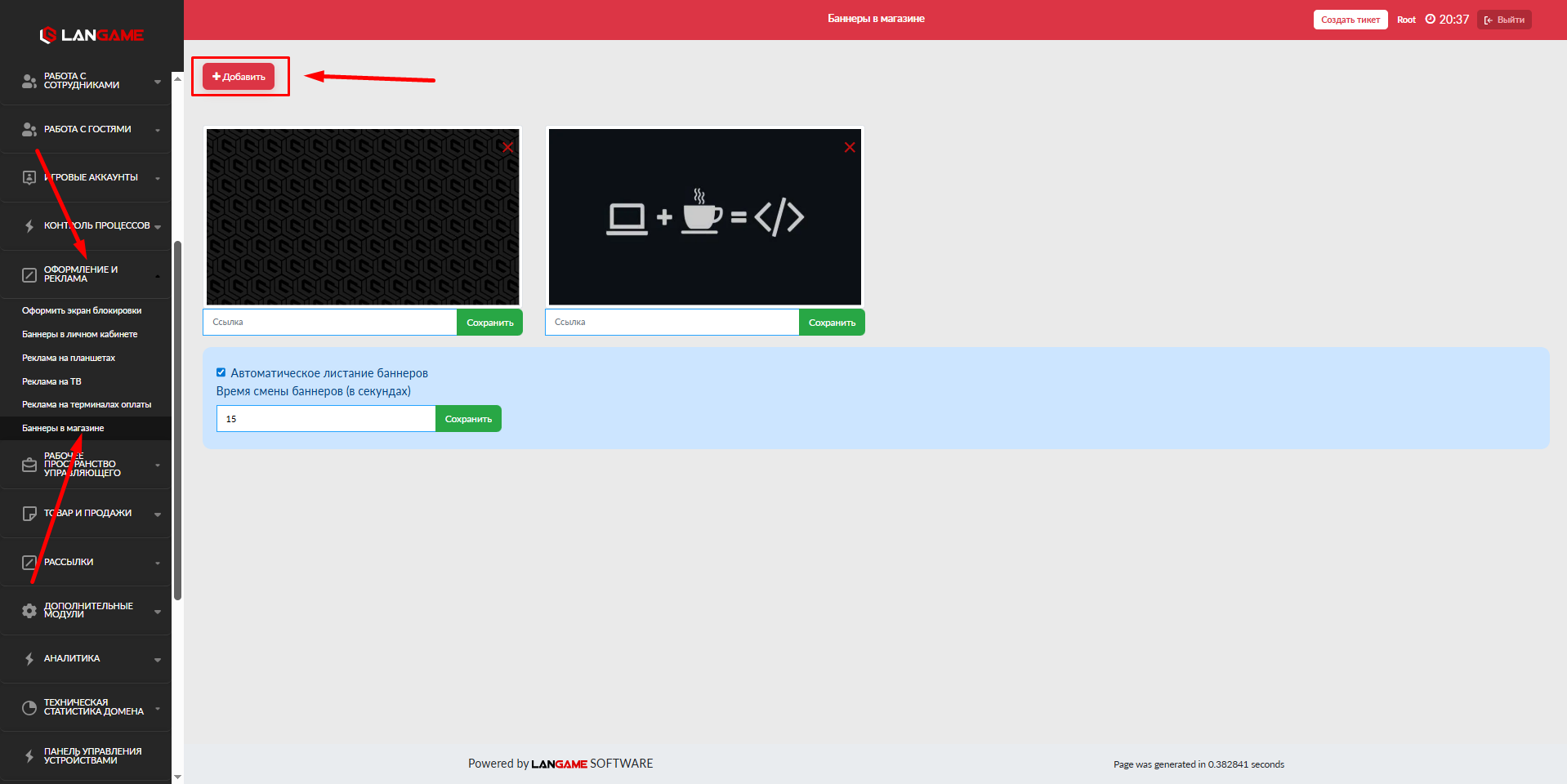Click the manager workspace briefcase icon
This screenshot has width=1567, height=784.
point(29,465)
